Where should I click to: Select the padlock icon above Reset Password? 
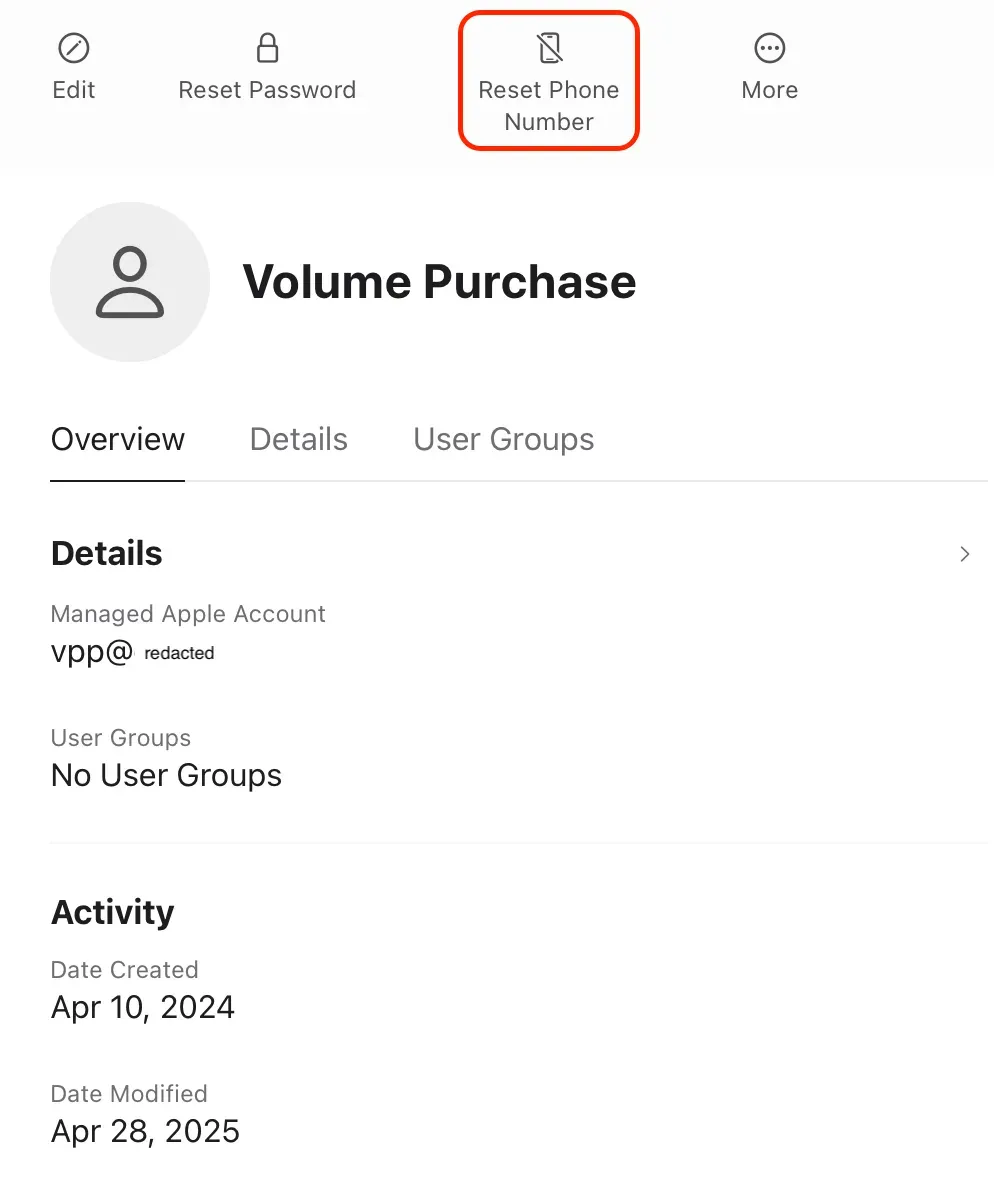pos(266,47)
